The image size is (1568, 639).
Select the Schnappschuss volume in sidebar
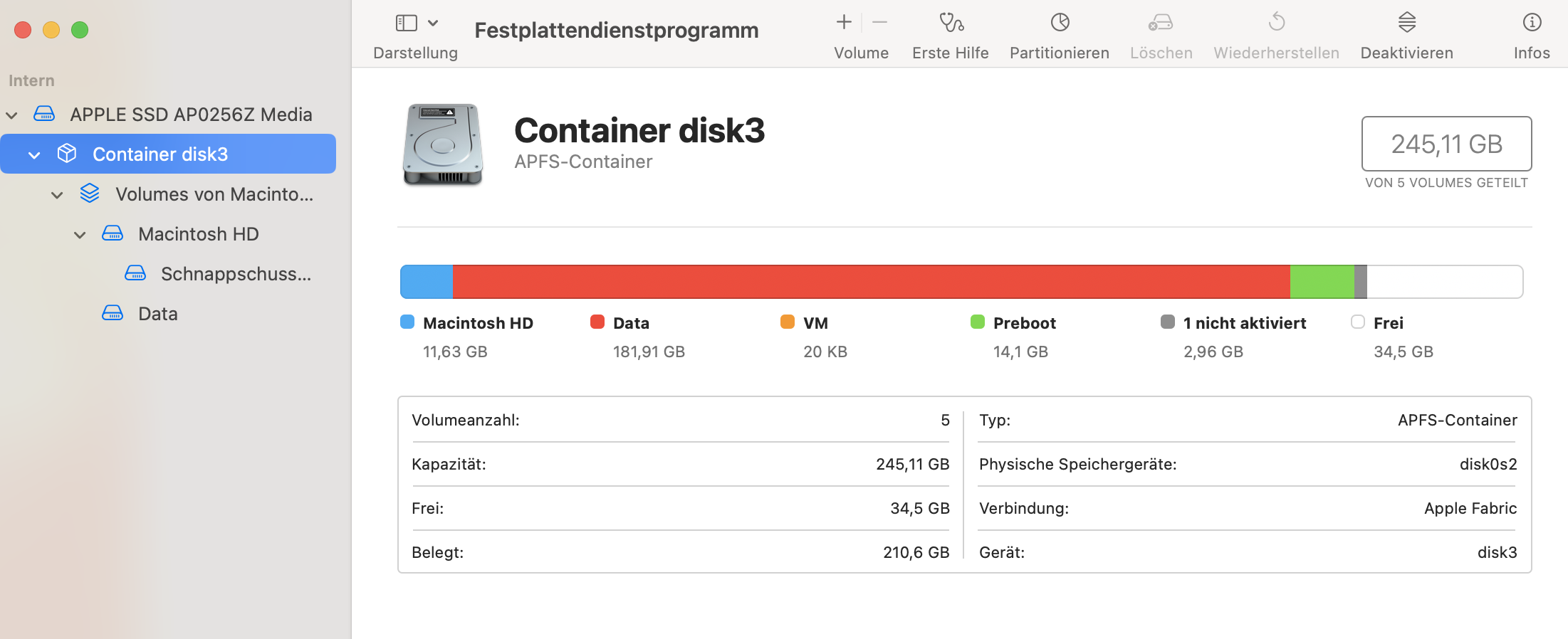pyautogui.click(x=236, y=274)
